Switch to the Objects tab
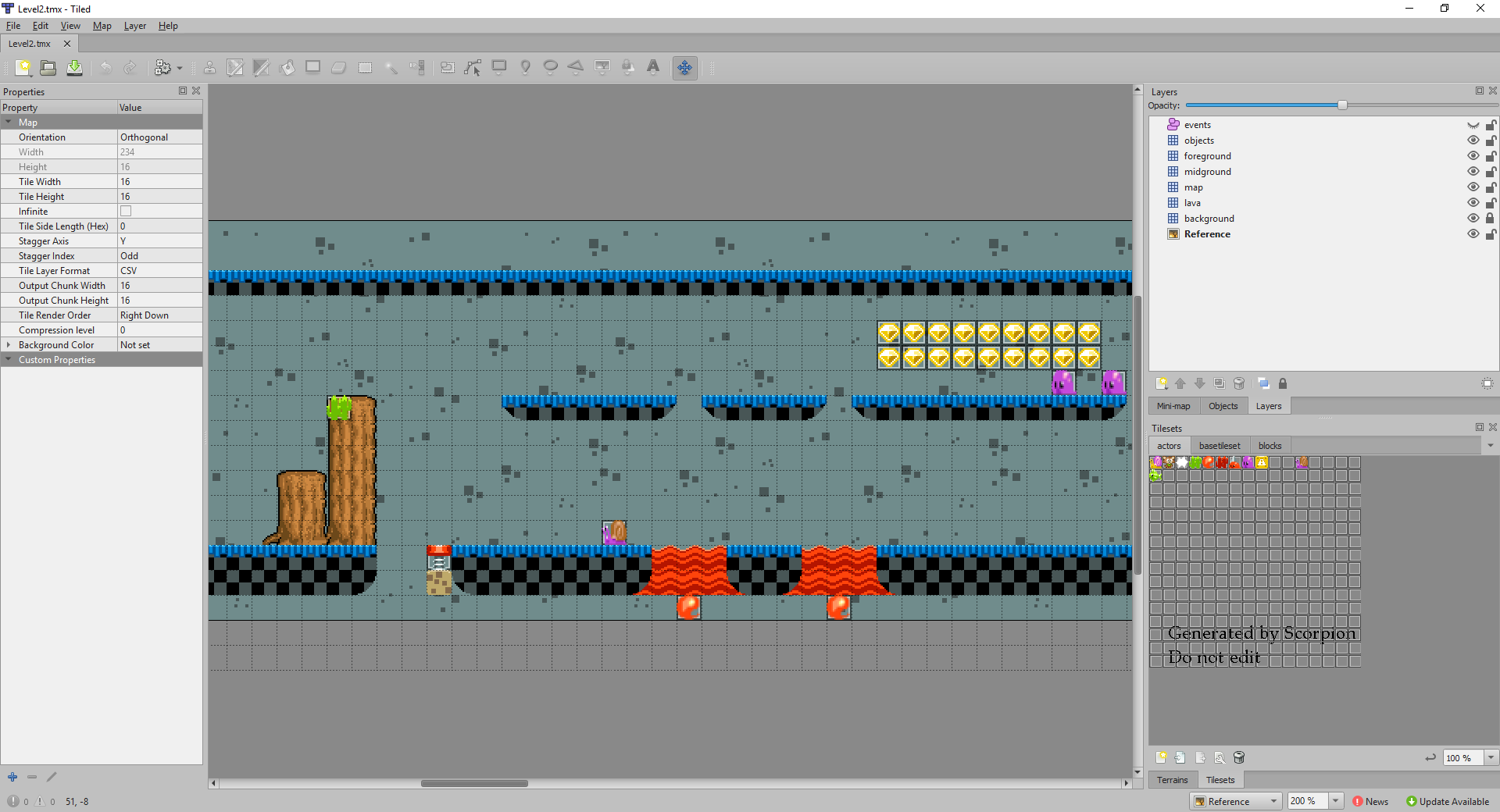The image size is (1500, 812). click(1223, 406)
